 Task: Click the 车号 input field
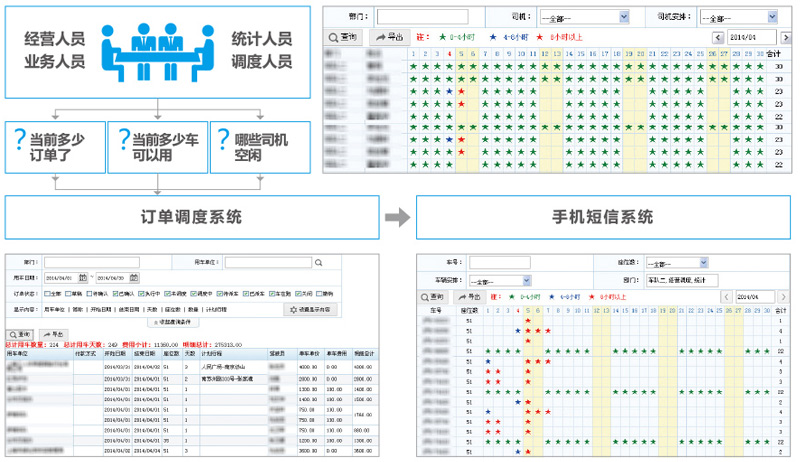pos(500,262)
